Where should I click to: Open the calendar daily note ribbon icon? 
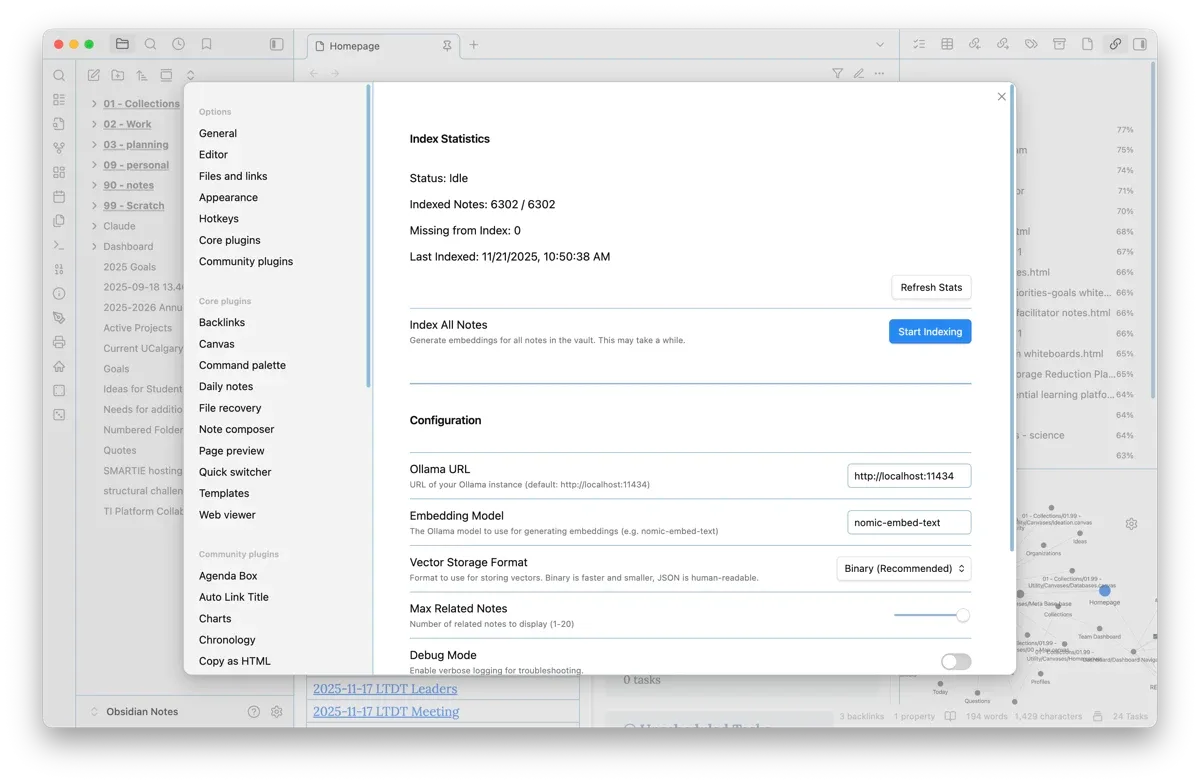click(x=59, y=197)
